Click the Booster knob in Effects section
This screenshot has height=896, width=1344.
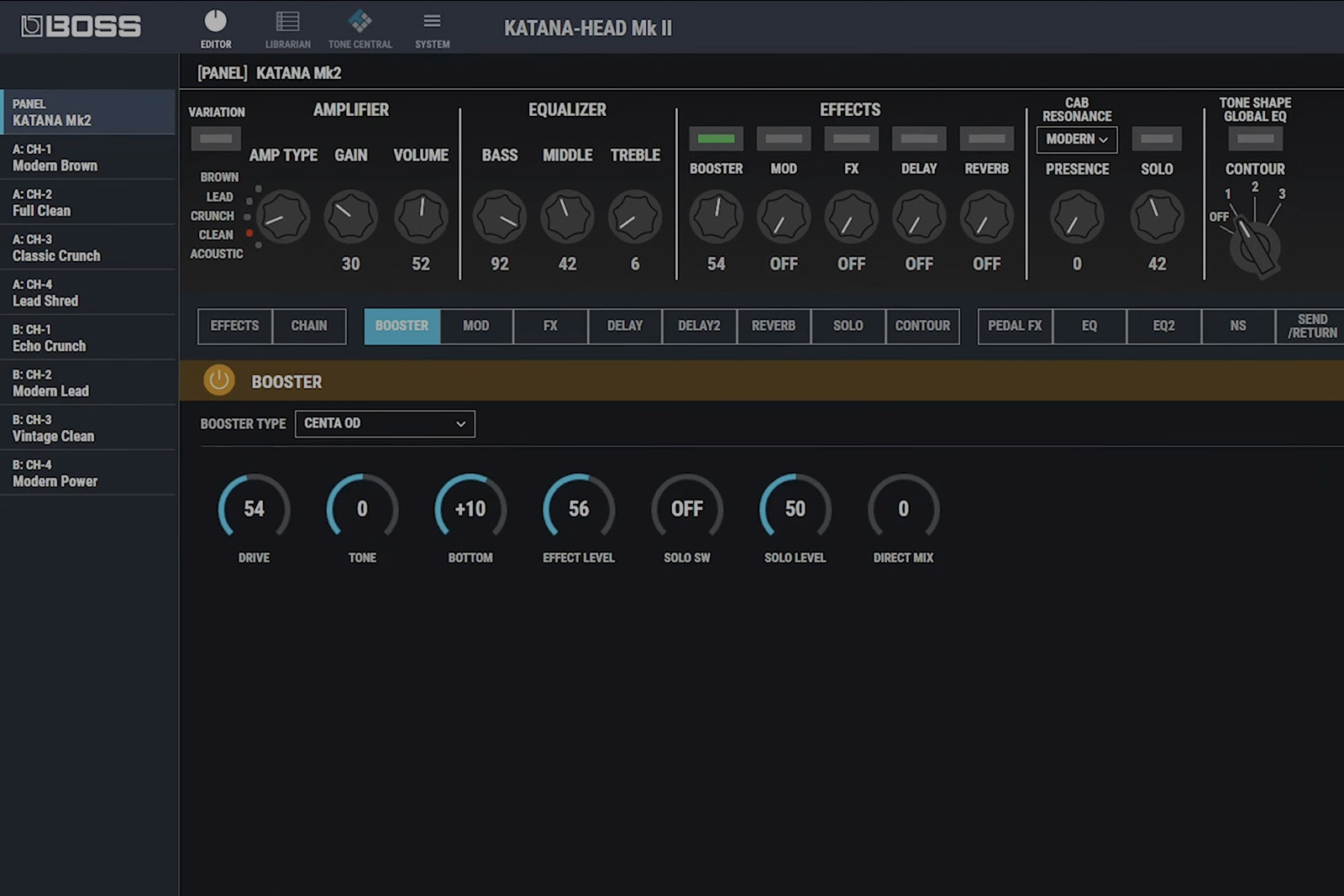[716, 217]
